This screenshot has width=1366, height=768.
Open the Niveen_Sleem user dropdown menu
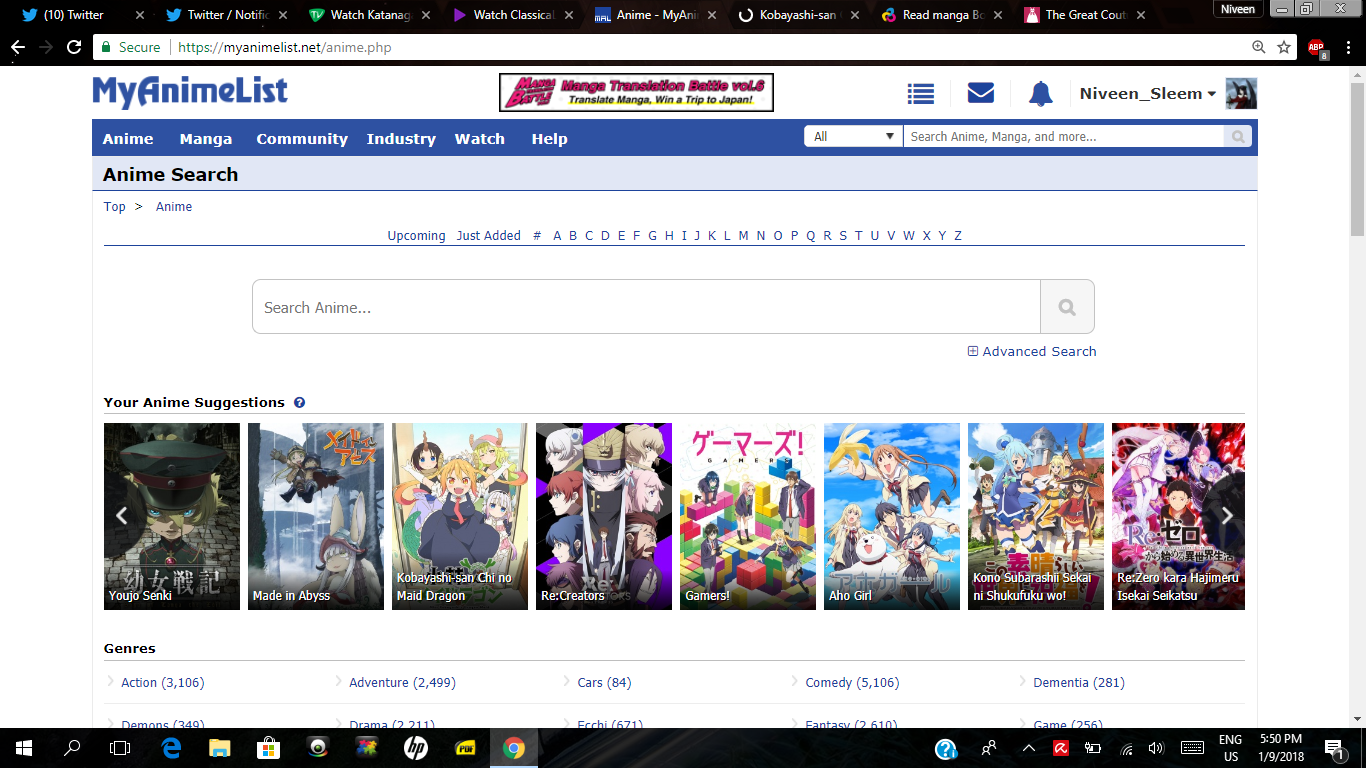click(x=1147, y=94)
